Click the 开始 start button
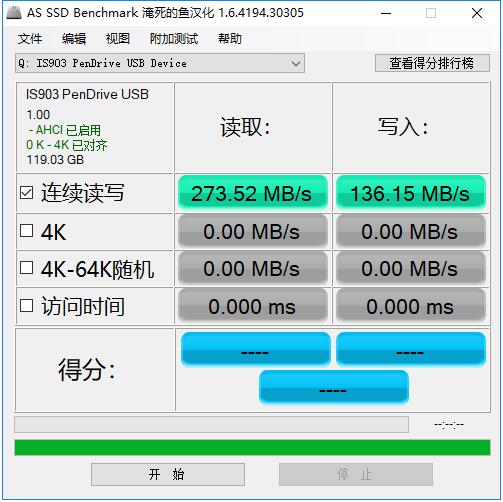Screen dimensions: 503x502 168,474
